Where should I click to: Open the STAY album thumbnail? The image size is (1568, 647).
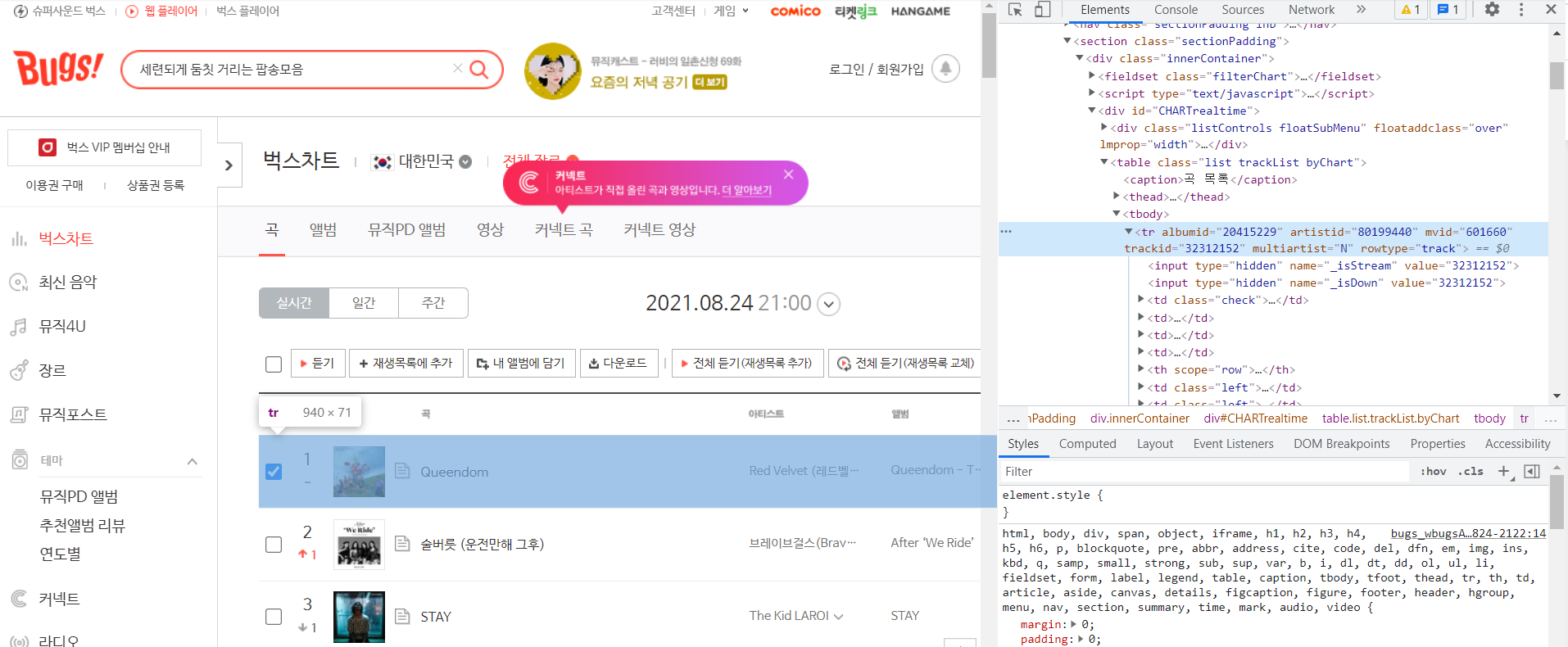(359, 616)
